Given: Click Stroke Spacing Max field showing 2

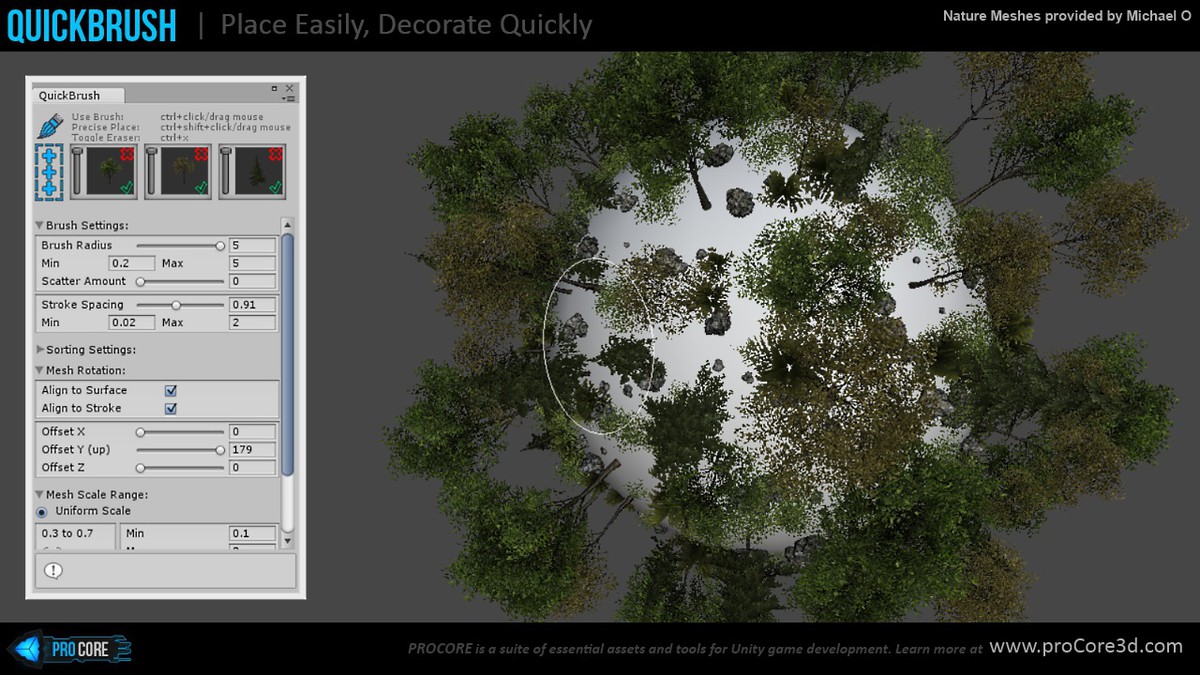Looking at the screenshot, I should 252,323.
